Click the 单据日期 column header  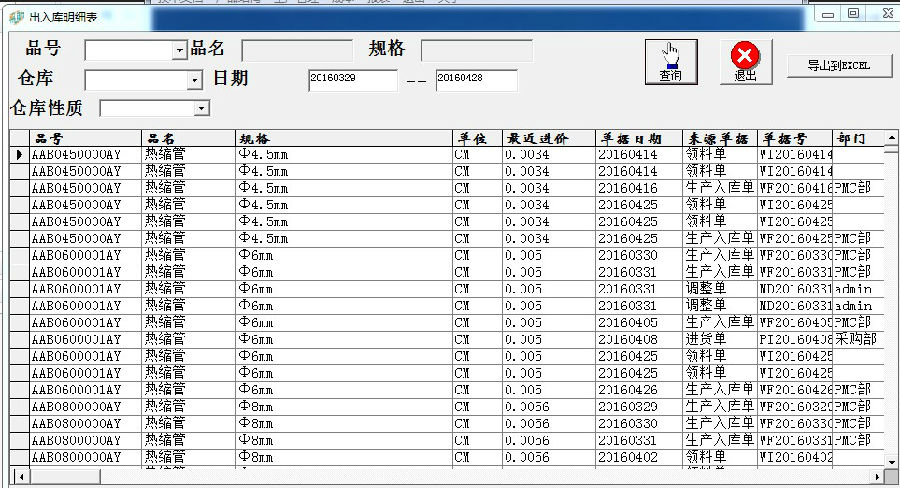click(639, 138)
